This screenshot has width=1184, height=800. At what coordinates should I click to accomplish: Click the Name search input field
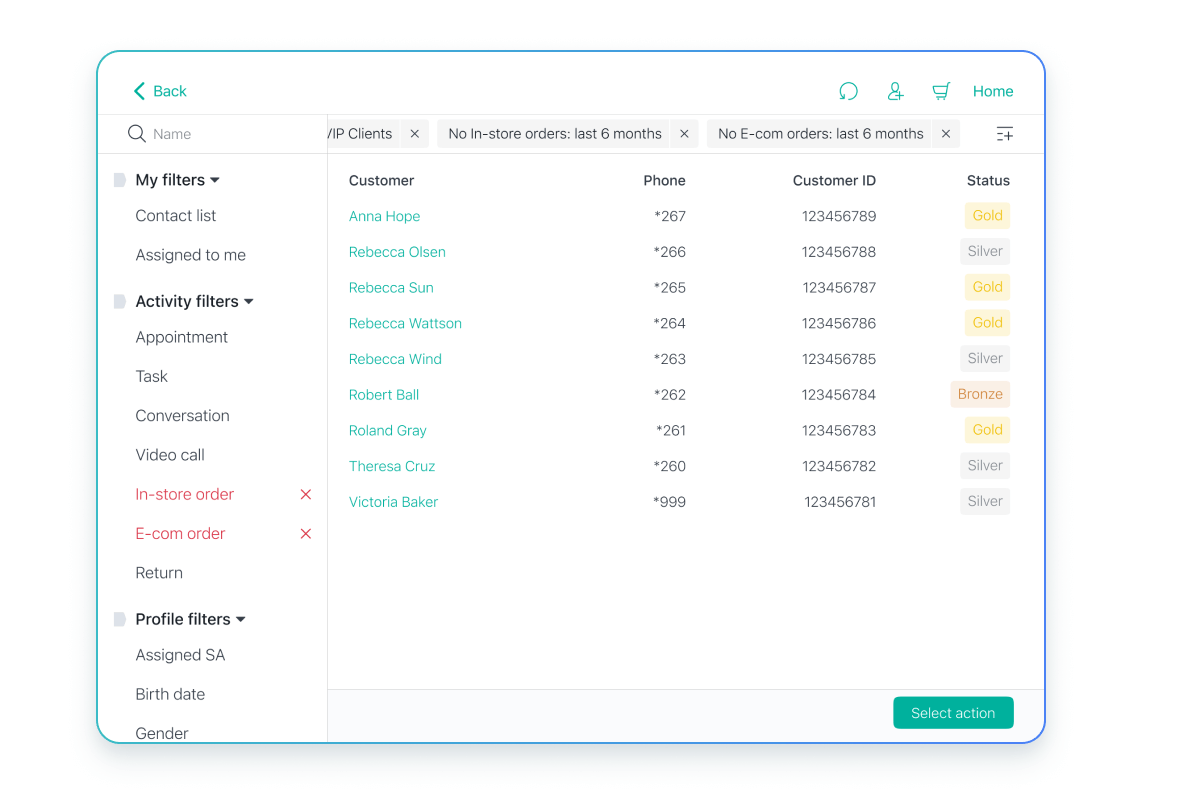click(230, 134)
